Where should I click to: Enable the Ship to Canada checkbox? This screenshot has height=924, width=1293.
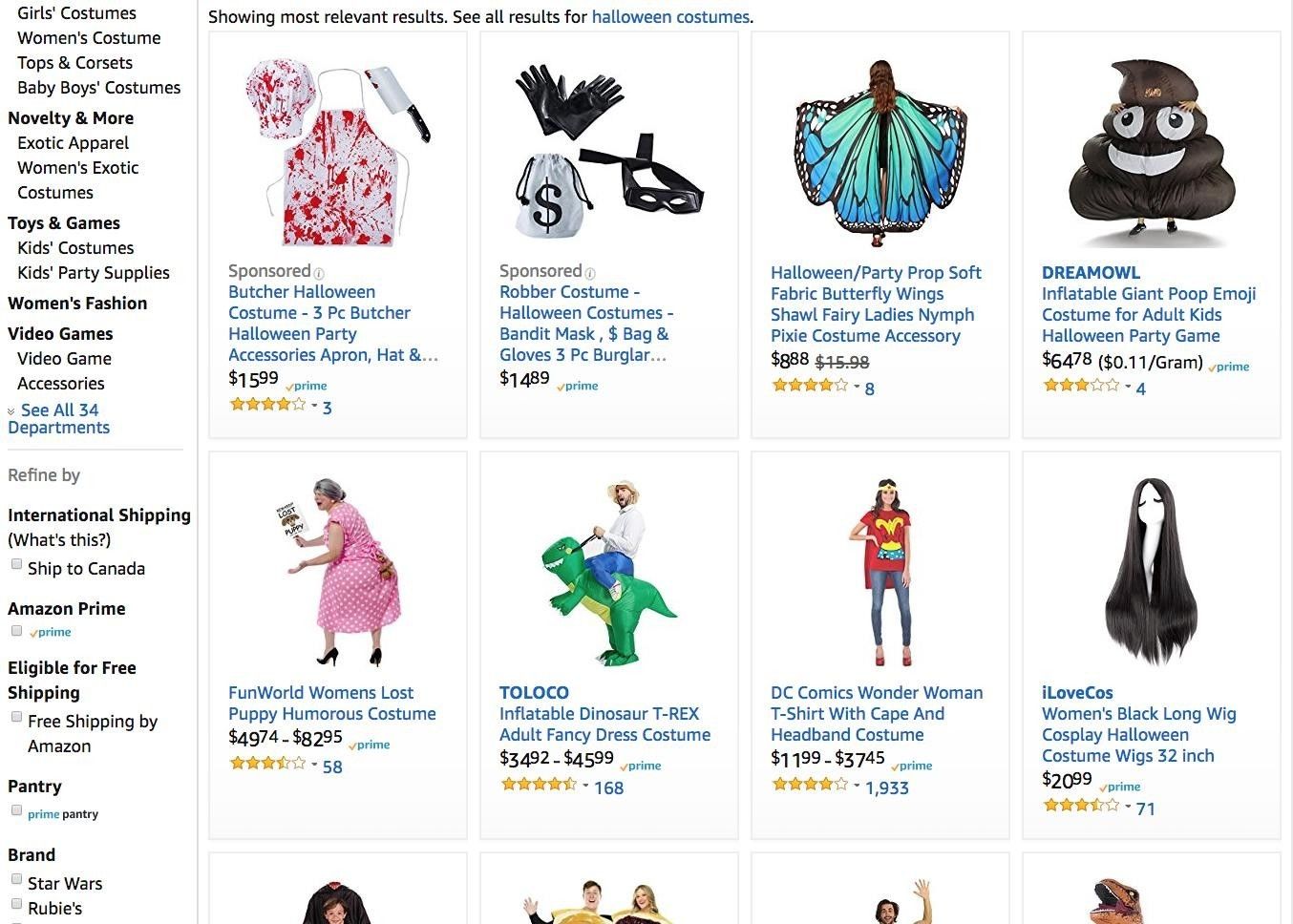click(x=16, y=564)
